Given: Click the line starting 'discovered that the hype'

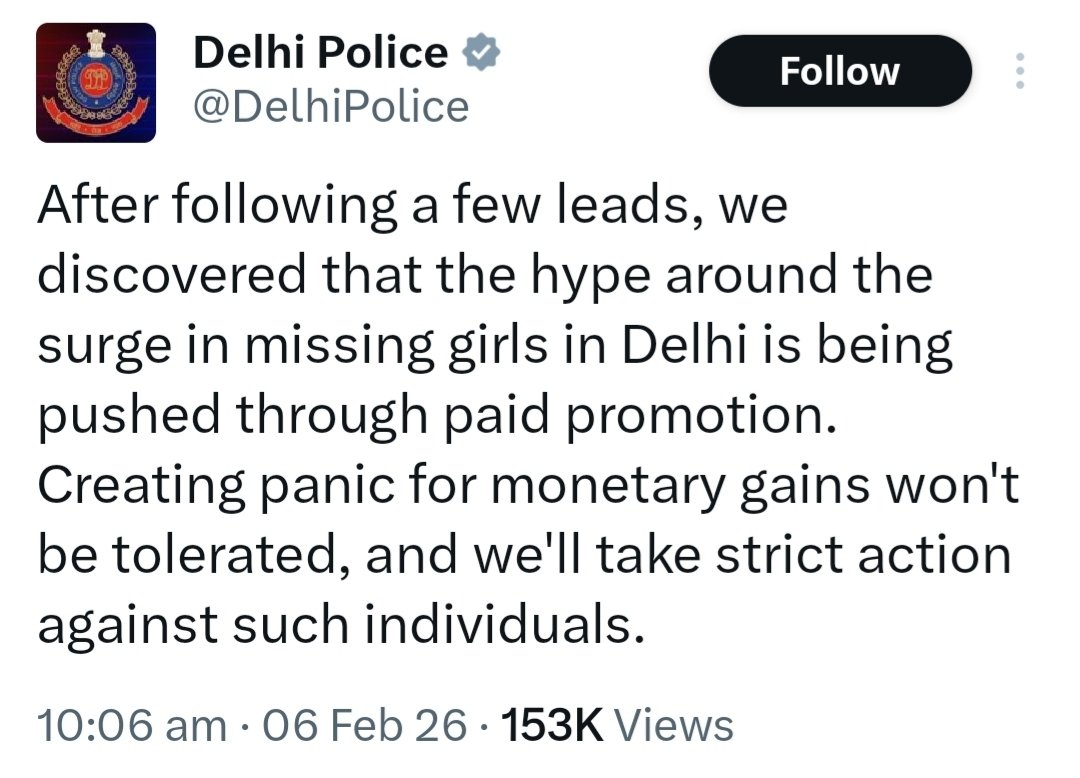Looking at the screenshot, I should (484, 276).
